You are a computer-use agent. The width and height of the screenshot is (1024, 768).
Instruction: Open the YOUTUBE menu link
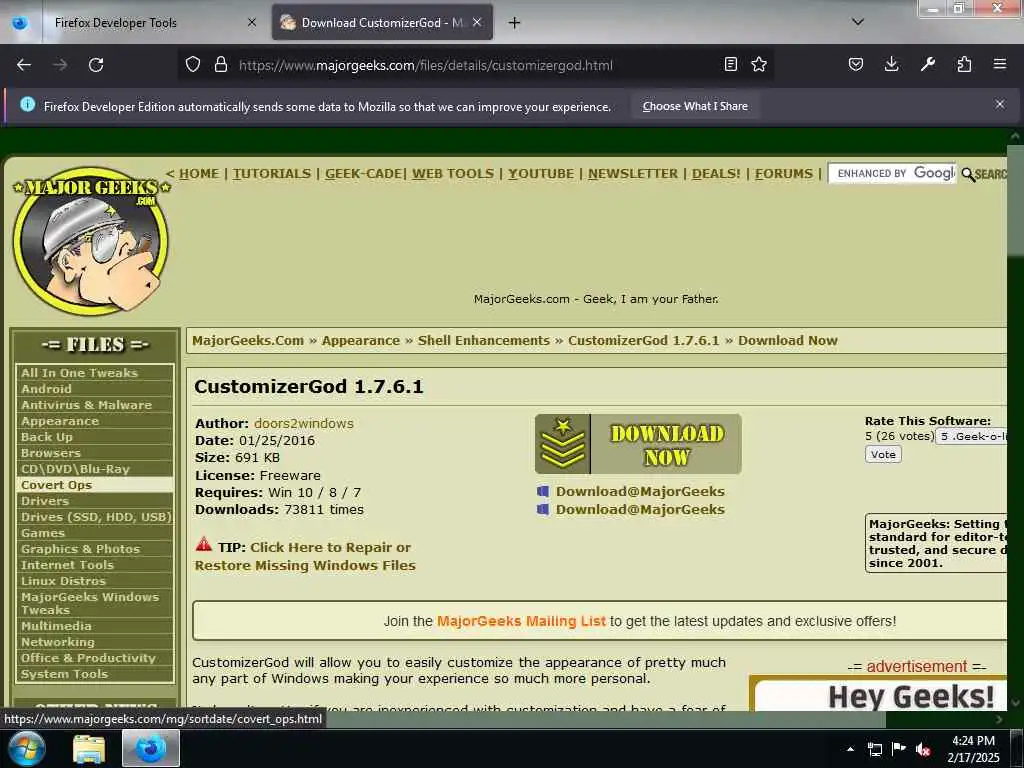click(x=541, y=174)
